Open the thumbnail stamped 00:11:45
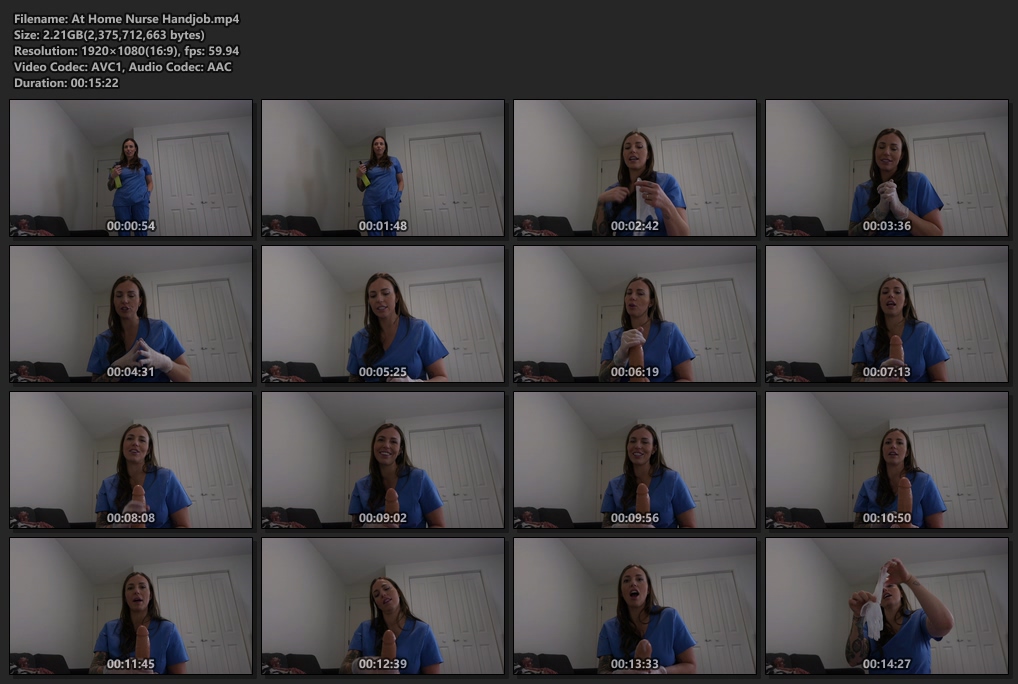Viewport: 1018px width, 684px height. click(131, 606)
